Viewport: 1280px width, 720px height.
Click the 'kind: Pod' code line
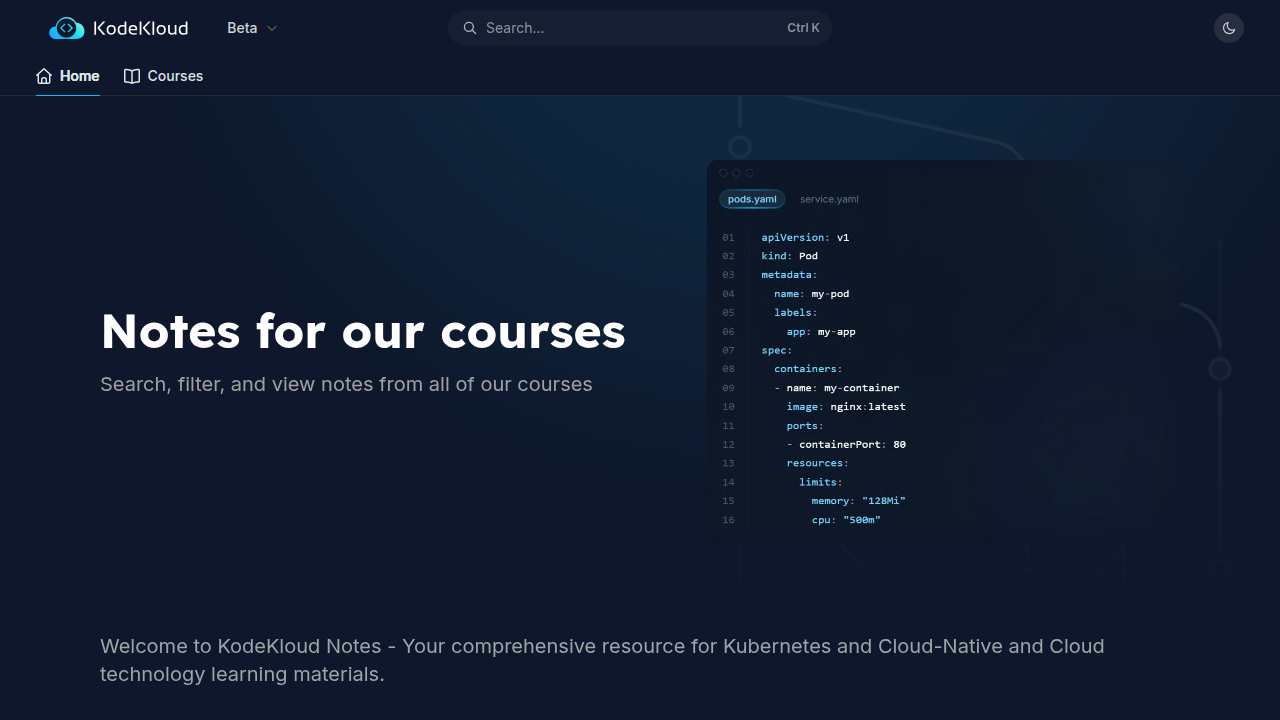click(790, 256)
